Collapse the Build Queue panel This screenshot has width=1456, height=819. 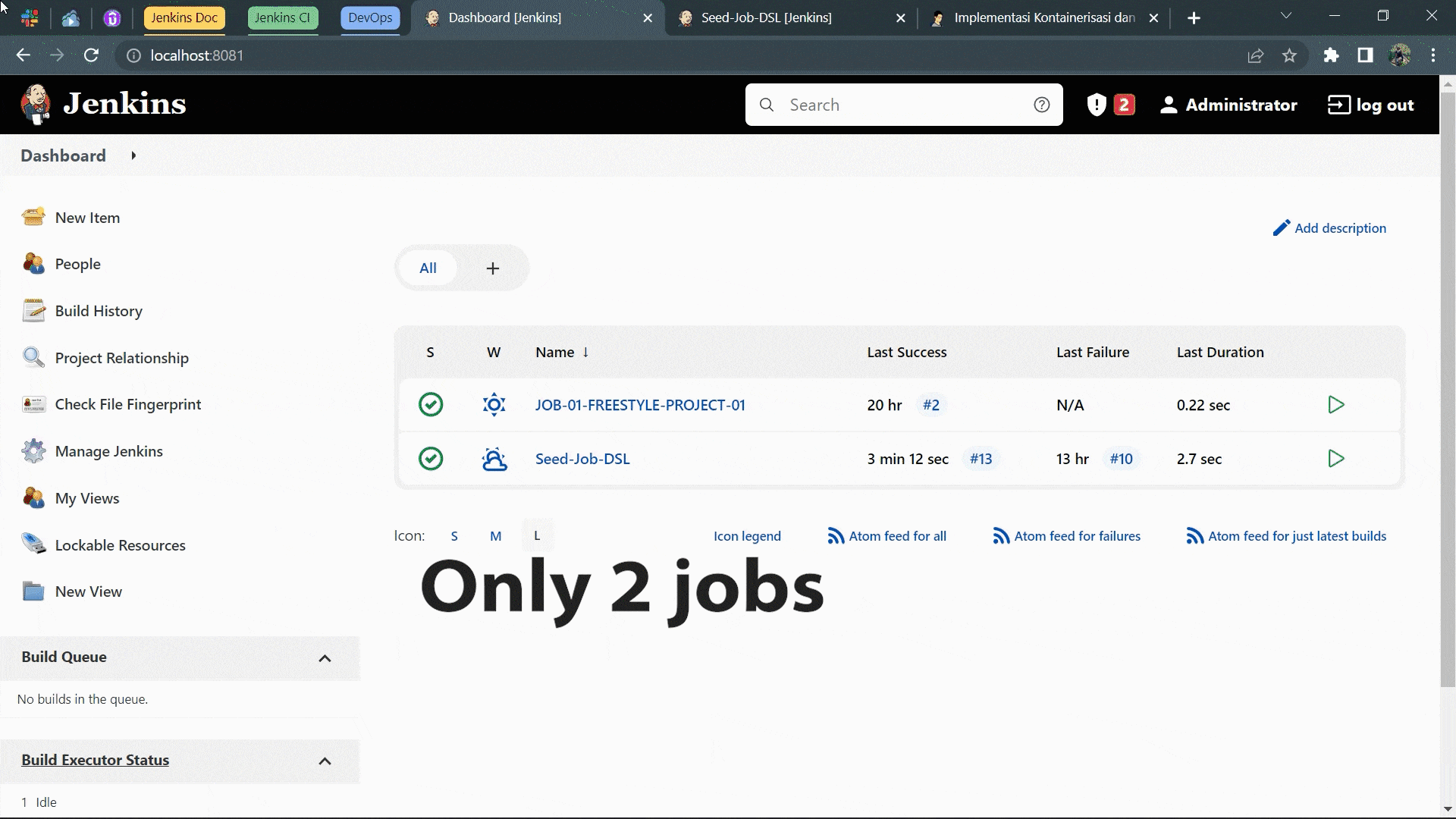325,658
